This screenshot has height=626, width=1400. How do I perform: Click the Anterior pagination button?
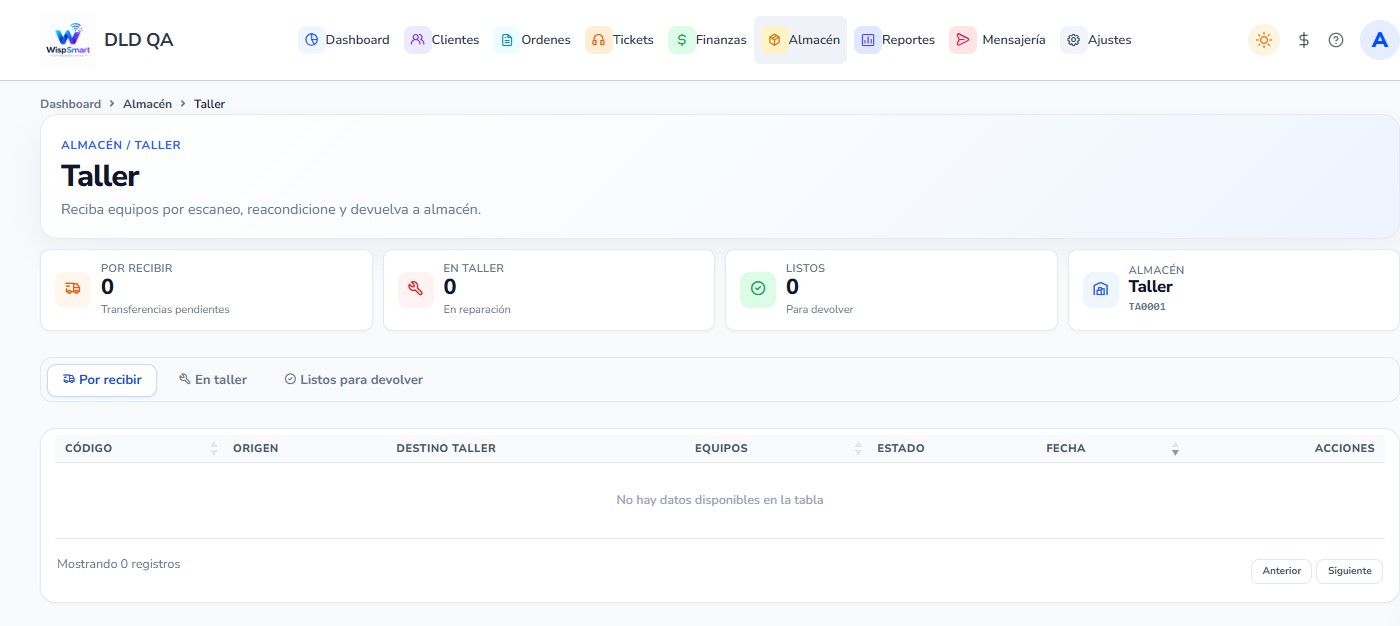[1281, 571]
